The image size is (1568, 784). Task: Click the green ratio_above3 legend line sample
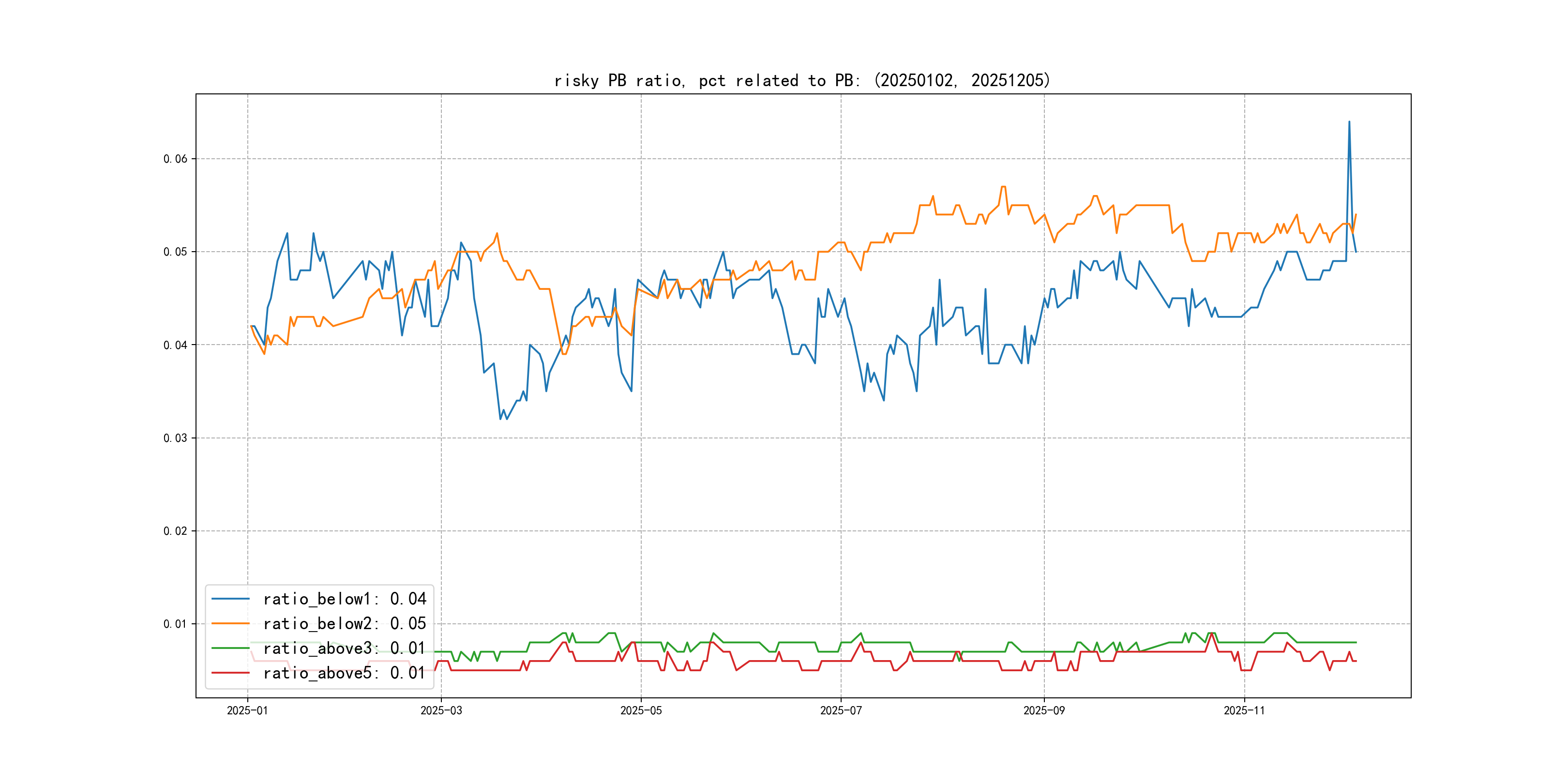(x=230, y=648)
